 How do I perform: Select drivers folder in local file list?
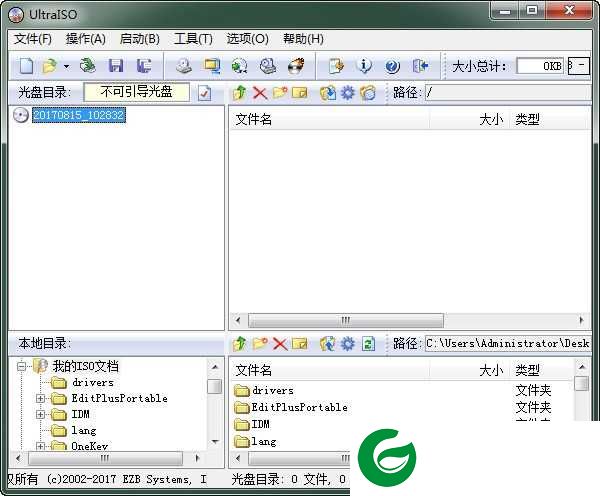tap(273, 391)
